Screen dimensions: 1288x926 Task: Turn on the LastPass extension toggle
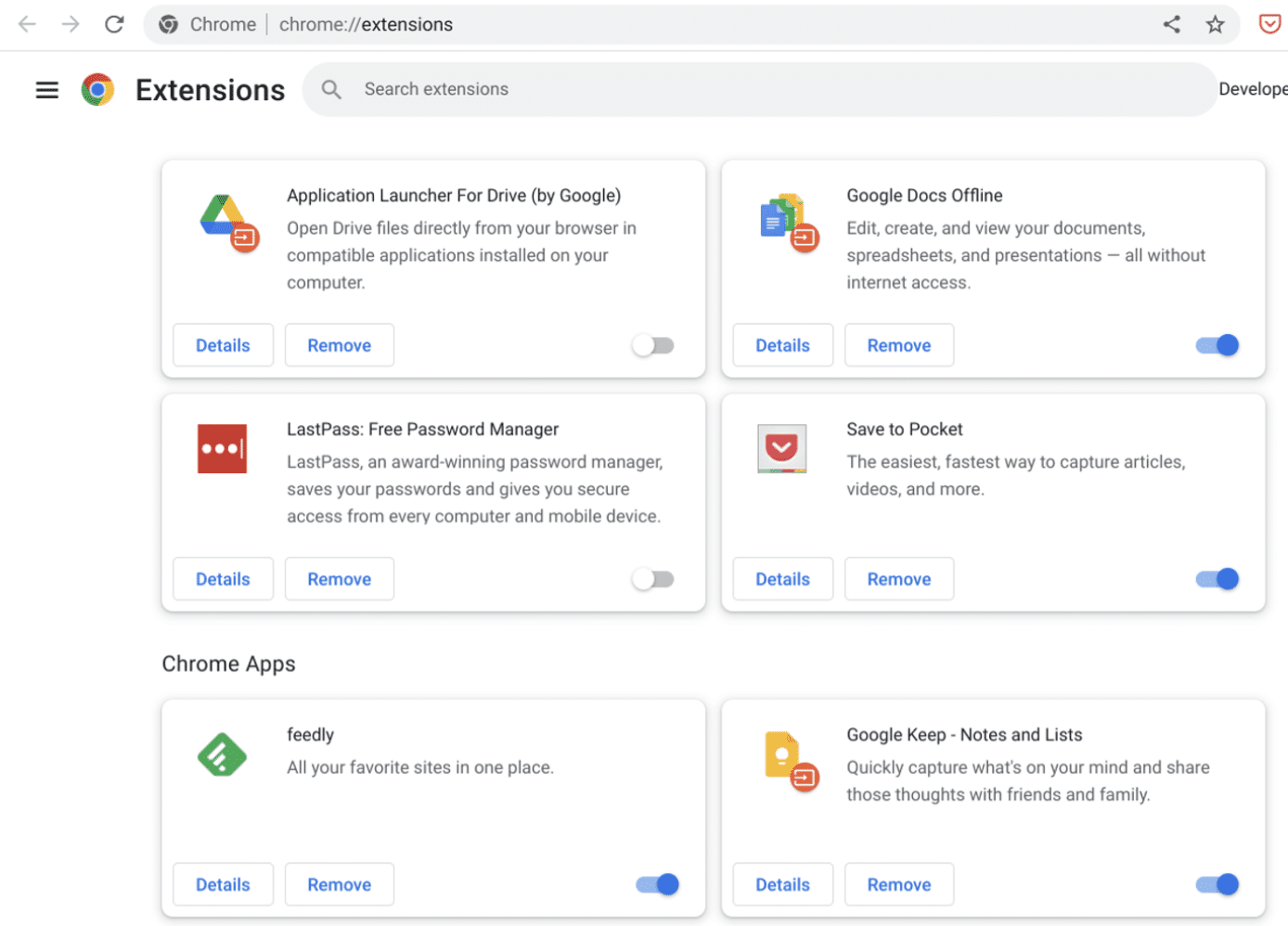653,579
